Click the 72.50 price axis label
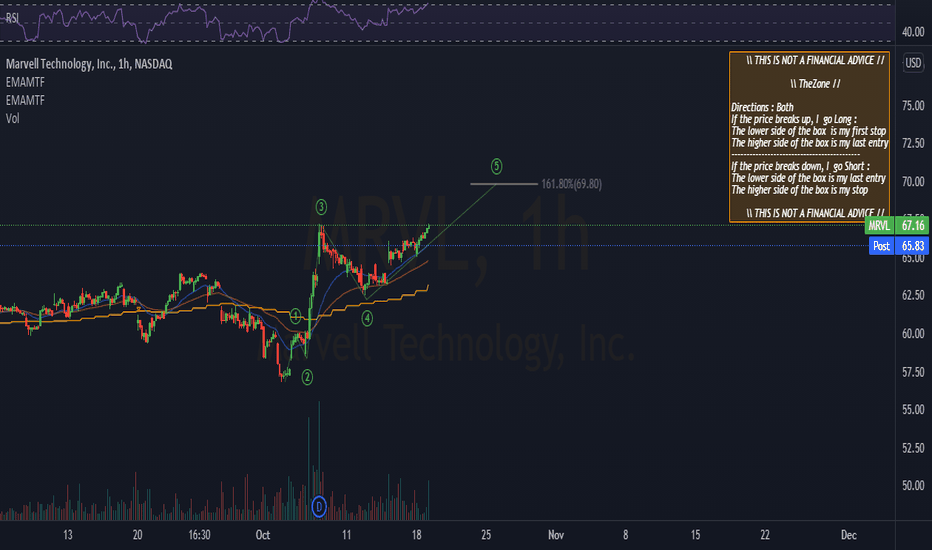Image resolution: width=932 pixels, height=550 pixels. pyautogui.click(x=913, y=143)
